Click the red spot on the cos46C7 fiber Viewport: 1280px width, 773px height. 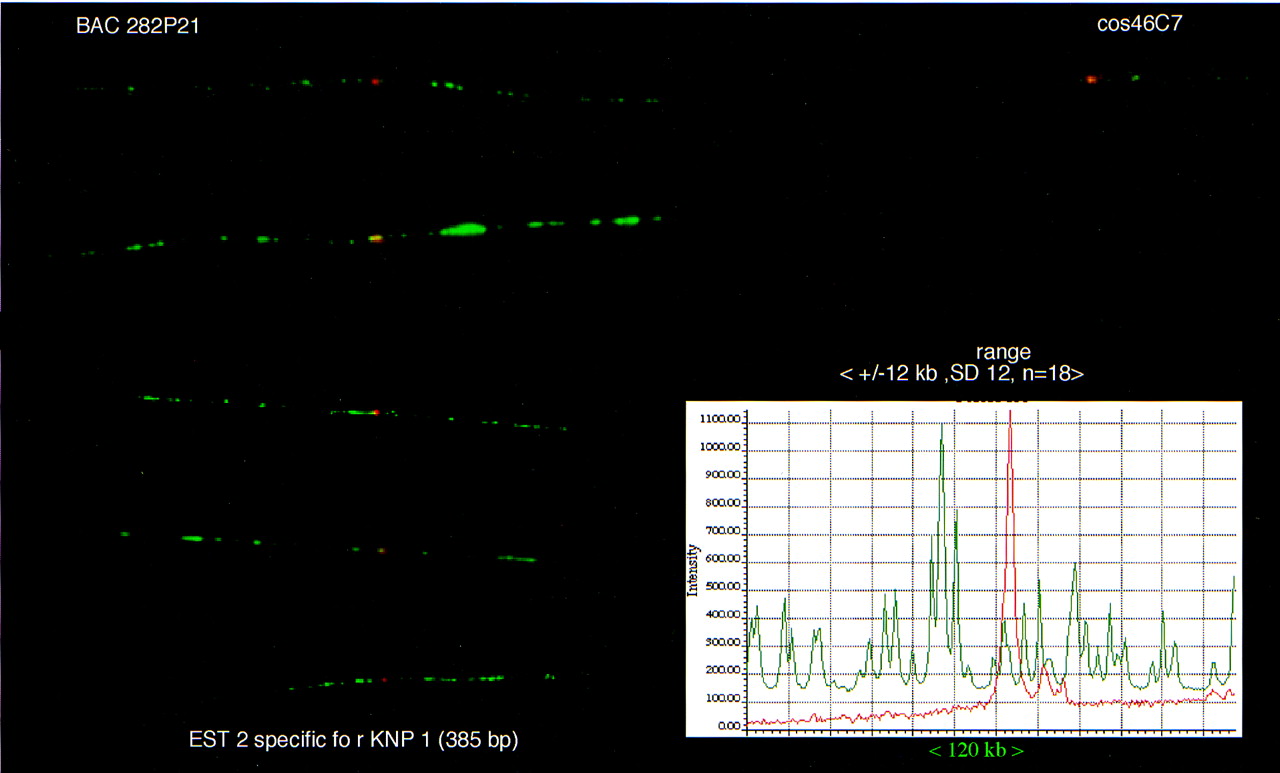coord(1091,78)
